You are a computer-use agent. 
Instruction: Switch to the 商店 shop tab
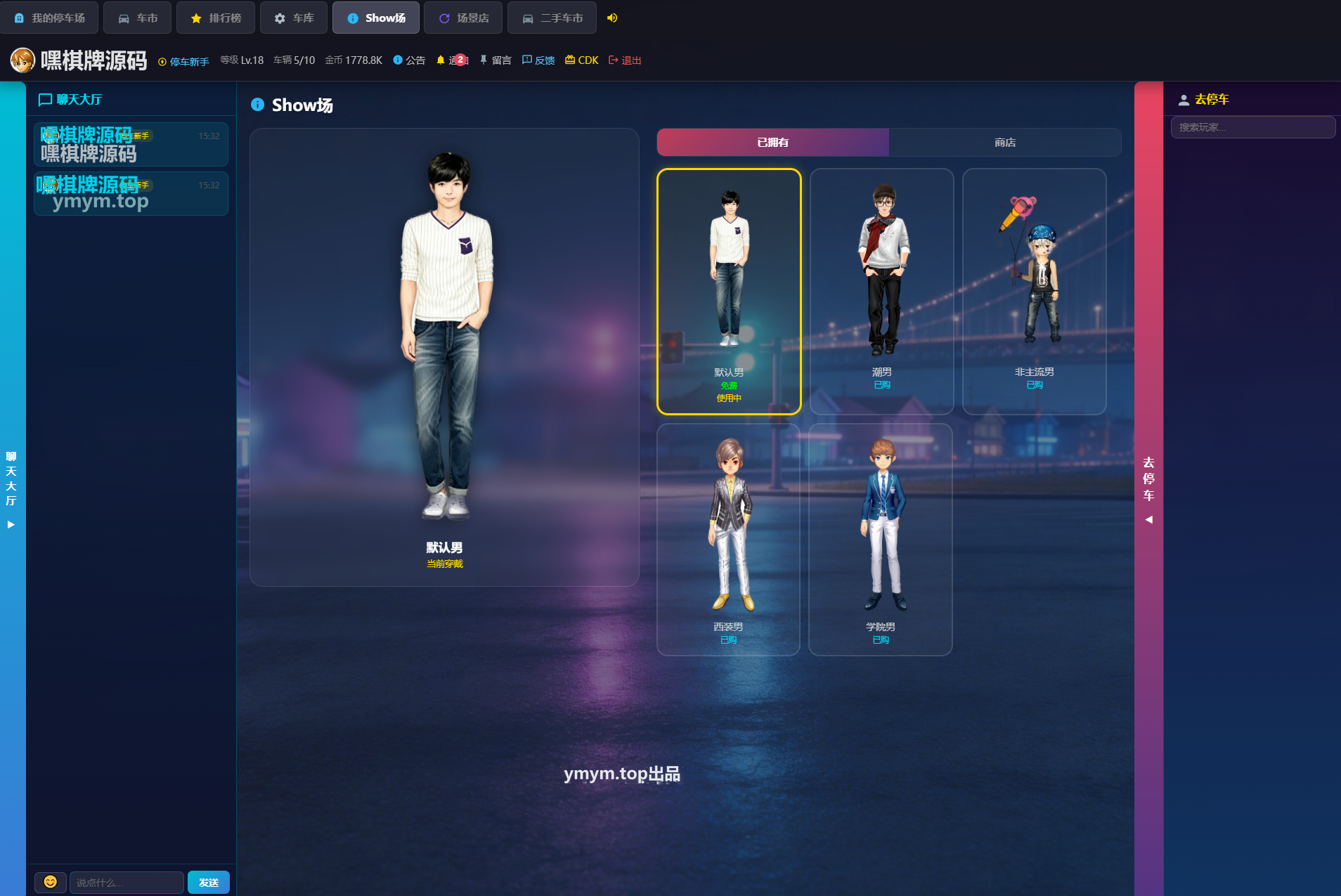[x=1005, y=143]
